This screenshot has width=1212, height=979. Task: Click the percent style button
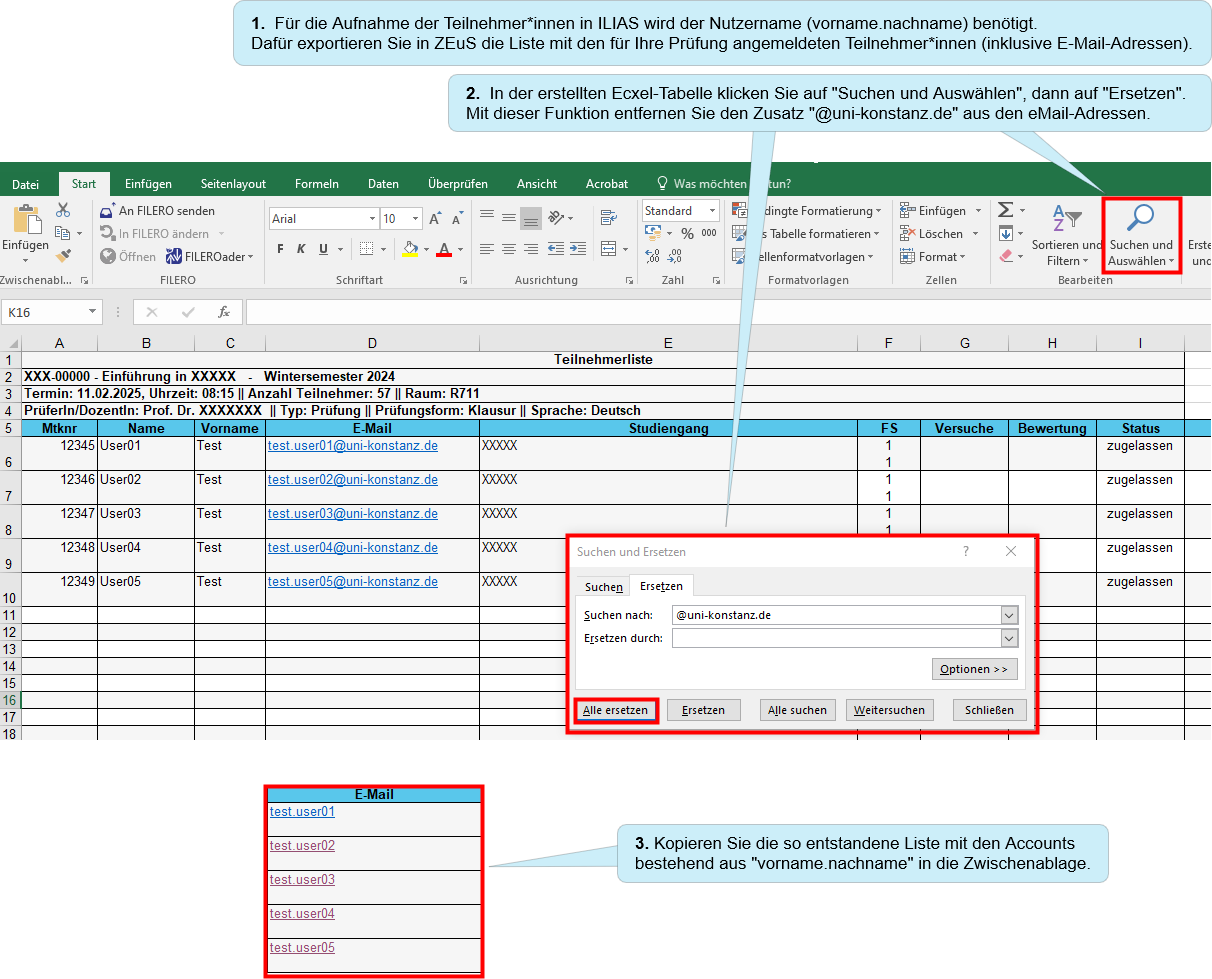click(687, 233)
